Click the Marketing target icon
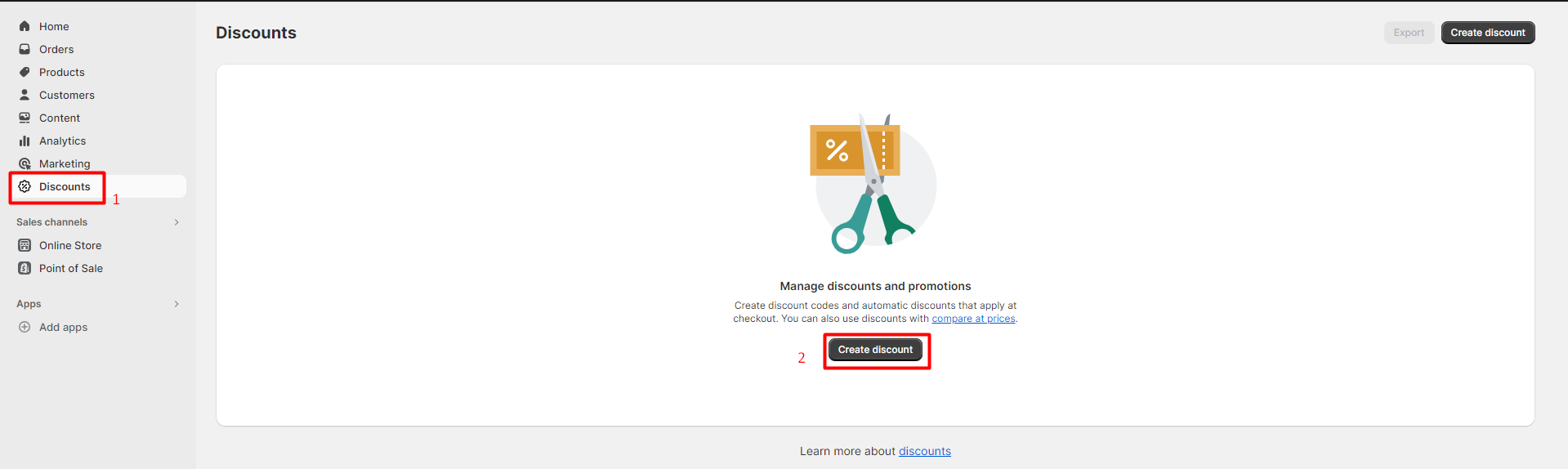Screen dimensions: 1568x469 (25, 163)
